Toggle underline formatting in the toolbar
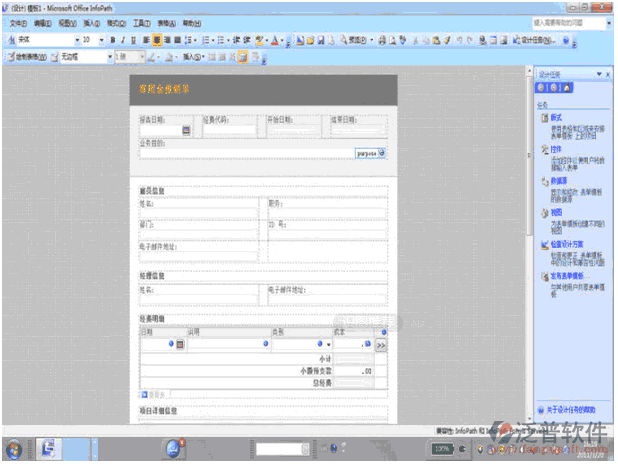The height and width of the screenshot is (465, 618). pyautogui.click(x=134, y=40)
